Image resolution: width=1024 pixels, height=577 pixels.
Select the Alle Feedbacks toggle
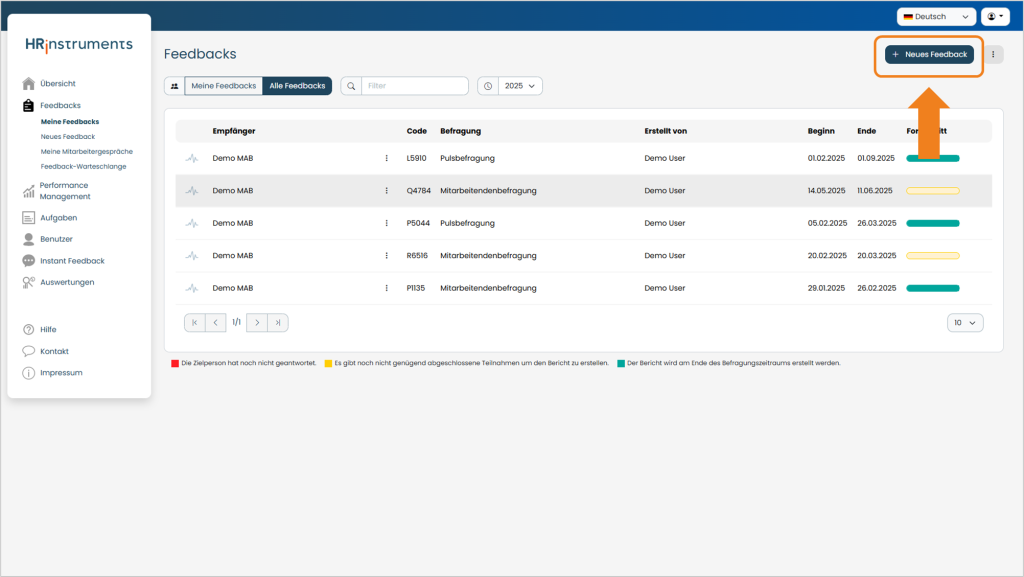[297, 86]
